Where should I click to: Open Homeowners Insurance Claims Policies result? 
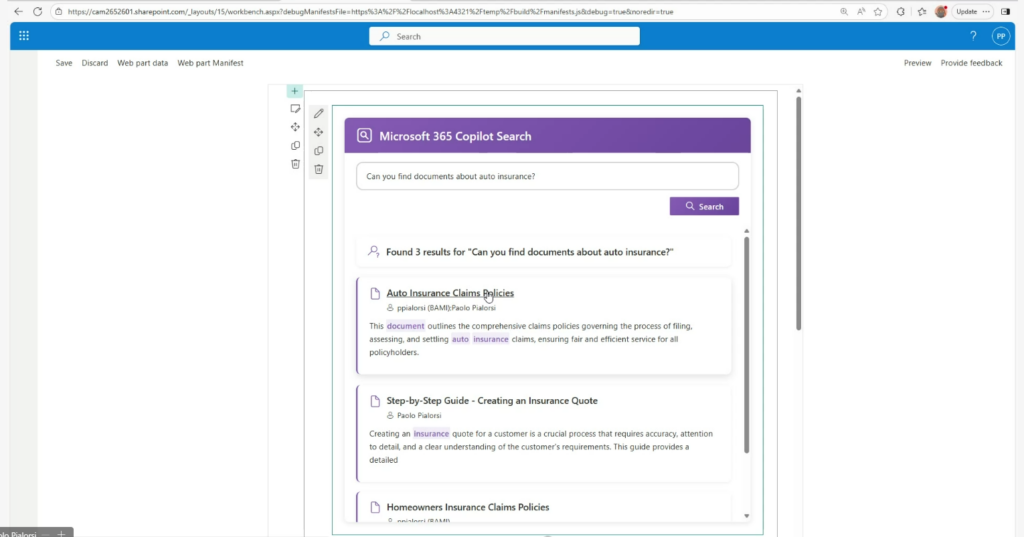click(x=468, y=507)
